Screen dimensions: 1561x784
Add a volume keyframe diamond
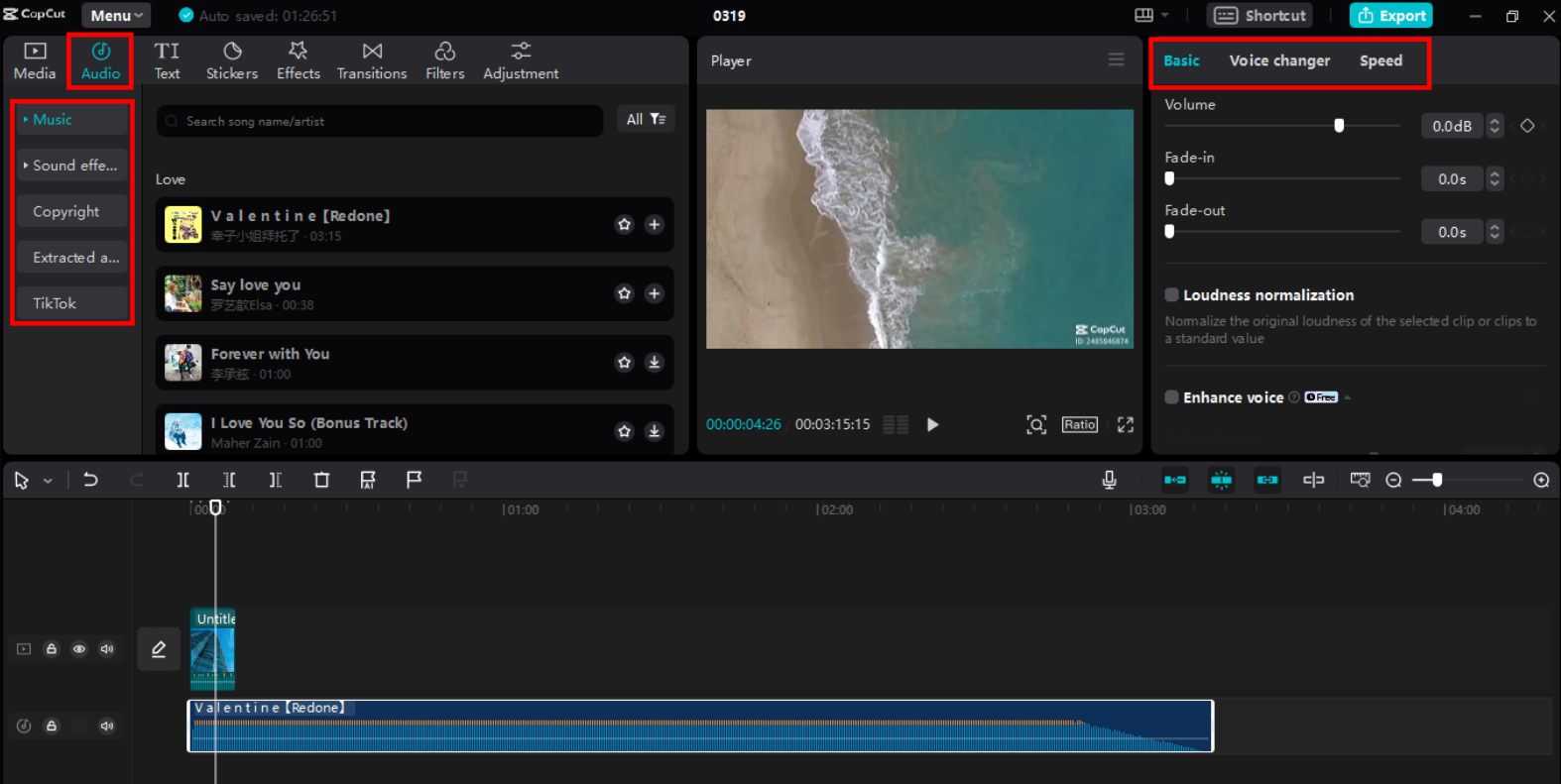1528,126
